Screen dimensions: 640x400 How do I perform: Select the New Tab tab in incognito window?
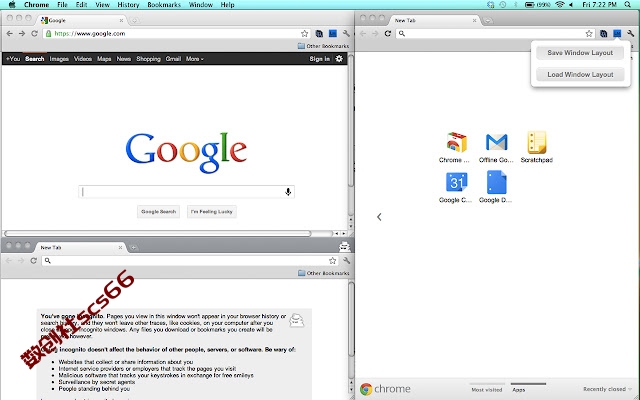[x=80, y=247]
